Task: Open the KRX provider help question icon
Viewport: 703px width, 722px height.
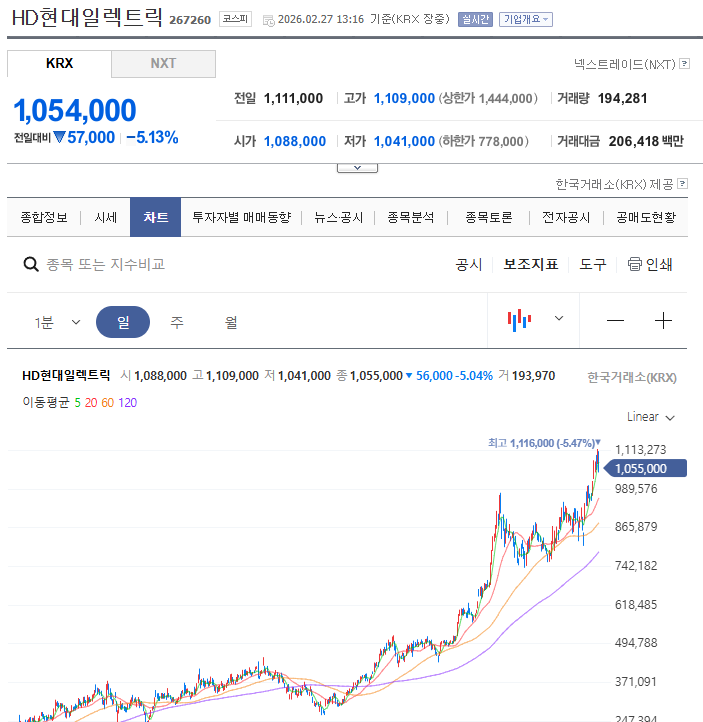Action: (683, 184)
